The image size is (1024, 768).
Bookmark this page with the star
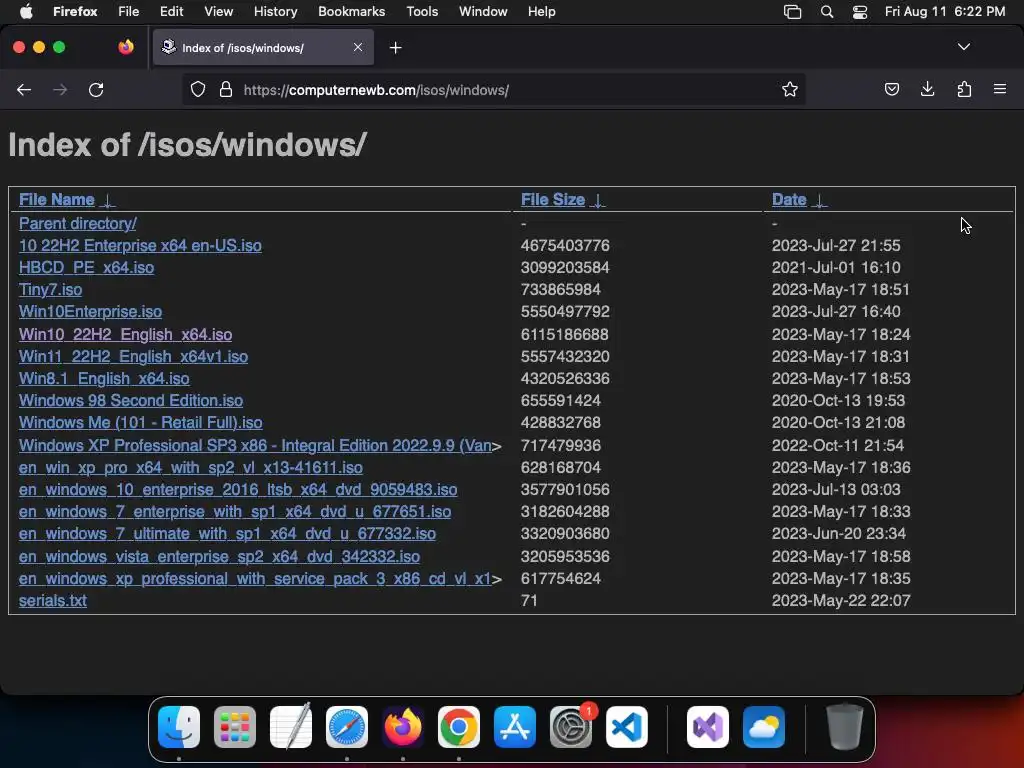pyautogui.click(x=790, y=89)
